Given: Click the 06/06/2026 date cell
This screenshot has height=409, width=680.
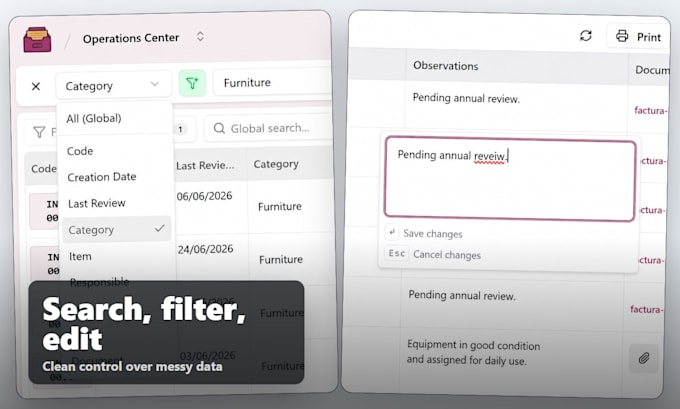Looking at the screenshot, I should tap(204, 196).
